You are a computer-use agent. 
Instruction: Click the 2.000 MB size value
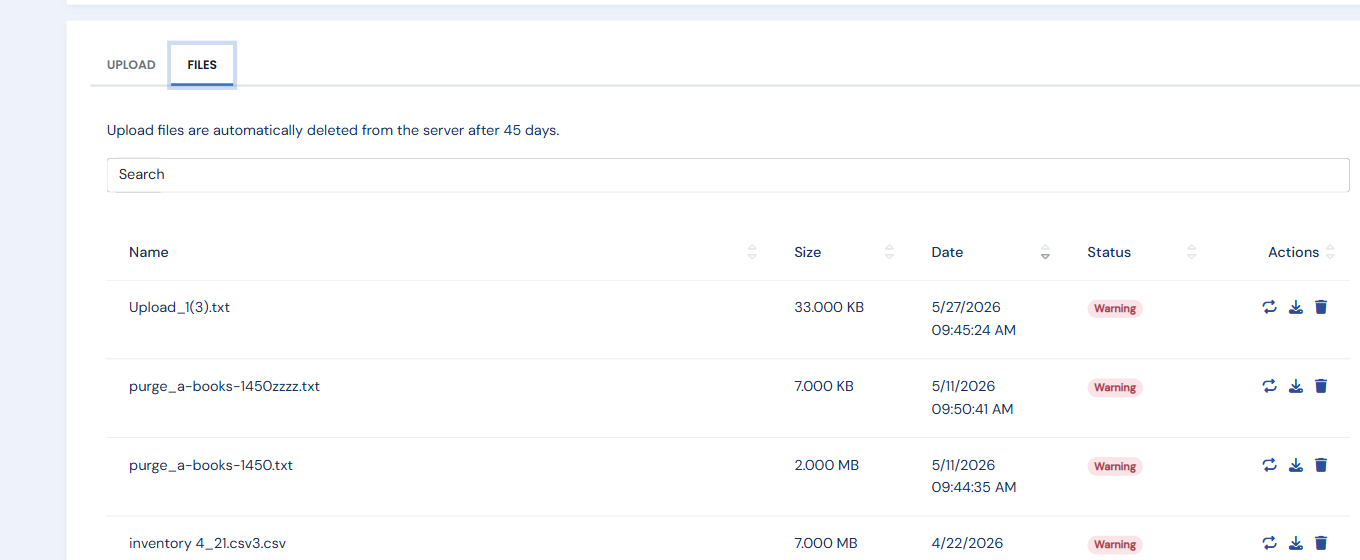(x=827, y=465)
